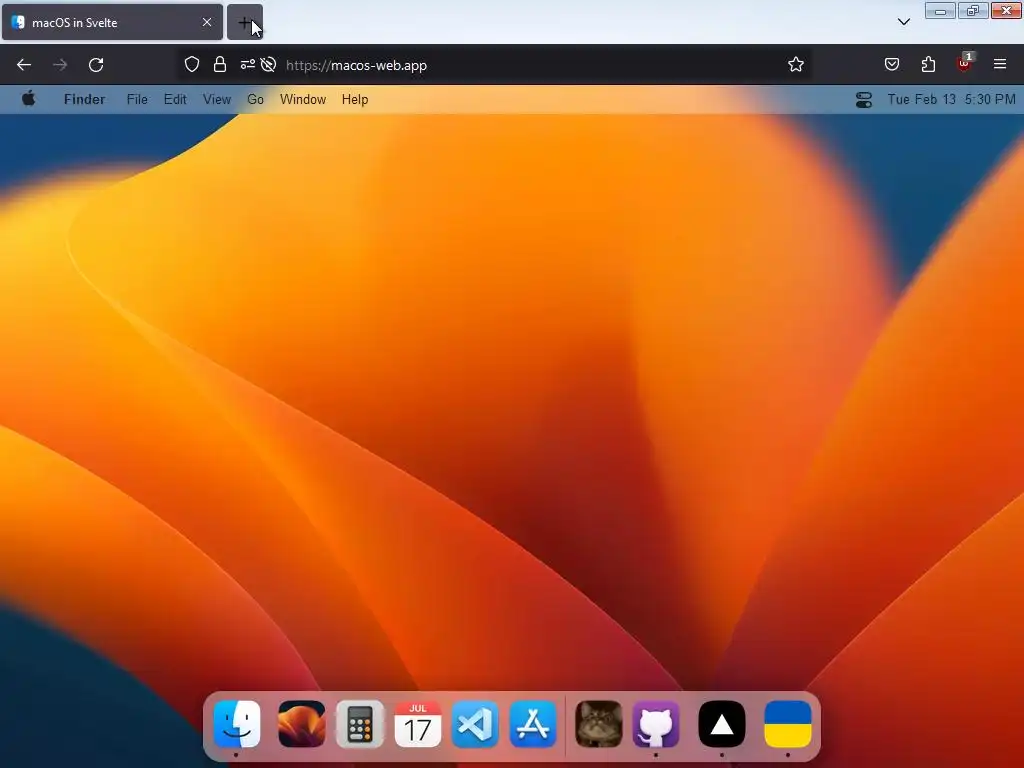The image size is (1024, 768).
Task: Go forward in browser history
Action: (x=60, y=65)
